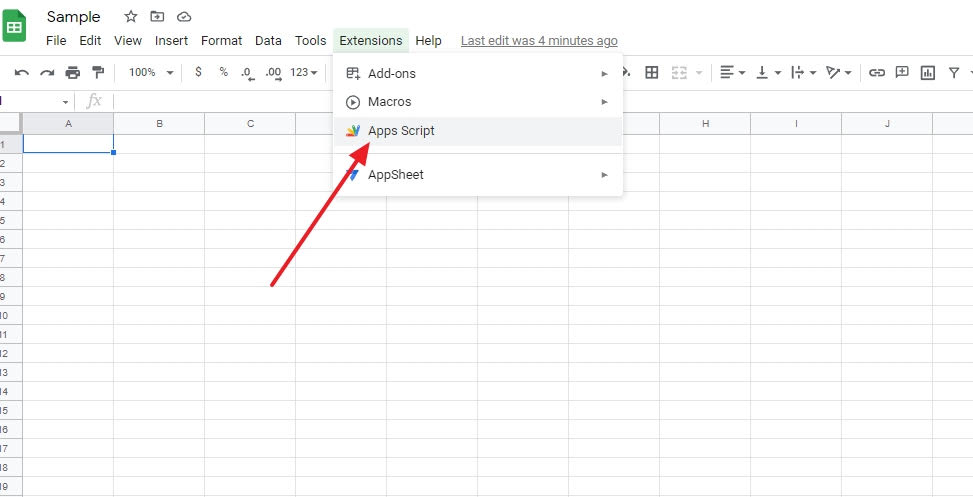Open the Borders tool
Viewport: 973px width, 497px height.
pyautogui.click(x=652, y=72)
